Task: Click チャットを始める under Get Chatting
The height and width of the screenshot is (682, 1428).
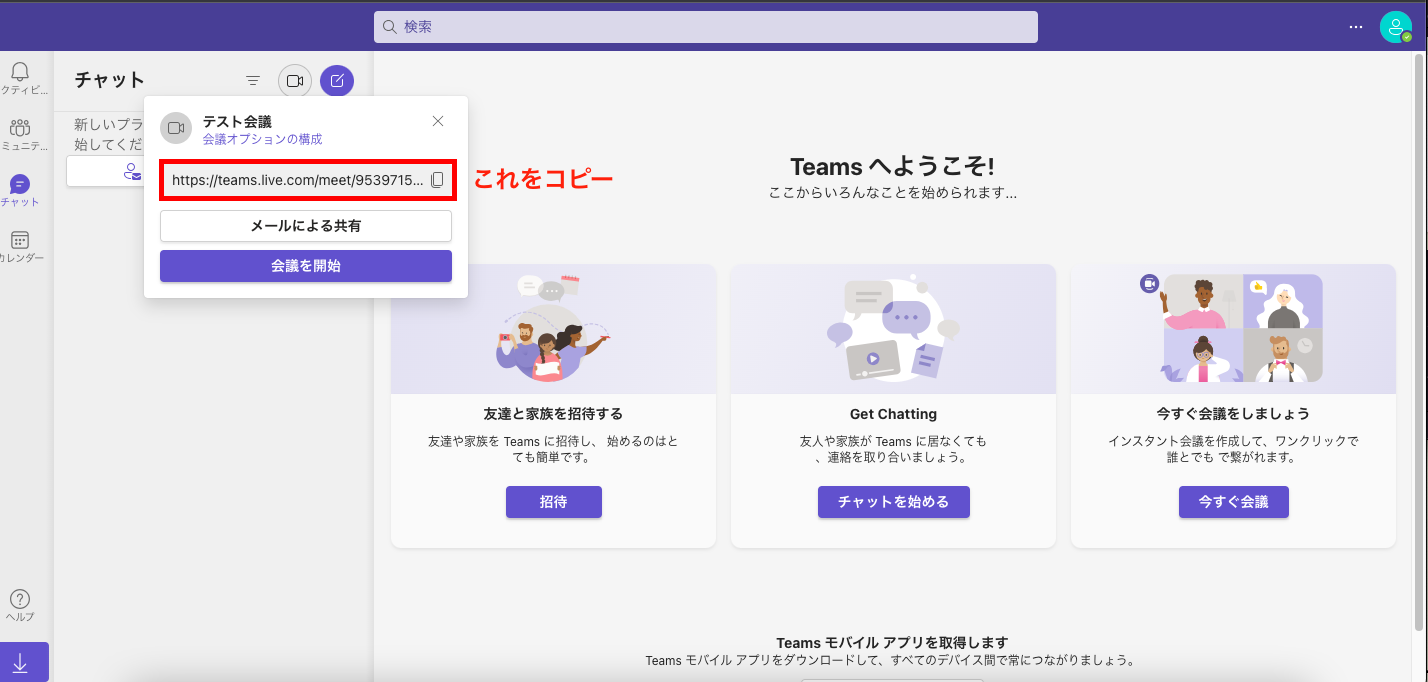Action: coord(893,502)
